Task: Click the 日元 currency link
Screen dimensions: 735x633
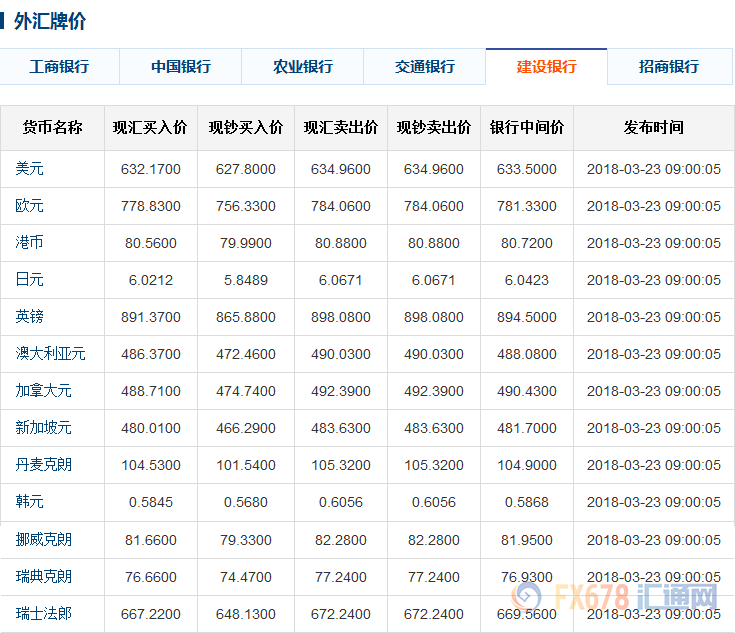Action: (x=30, y=280)
